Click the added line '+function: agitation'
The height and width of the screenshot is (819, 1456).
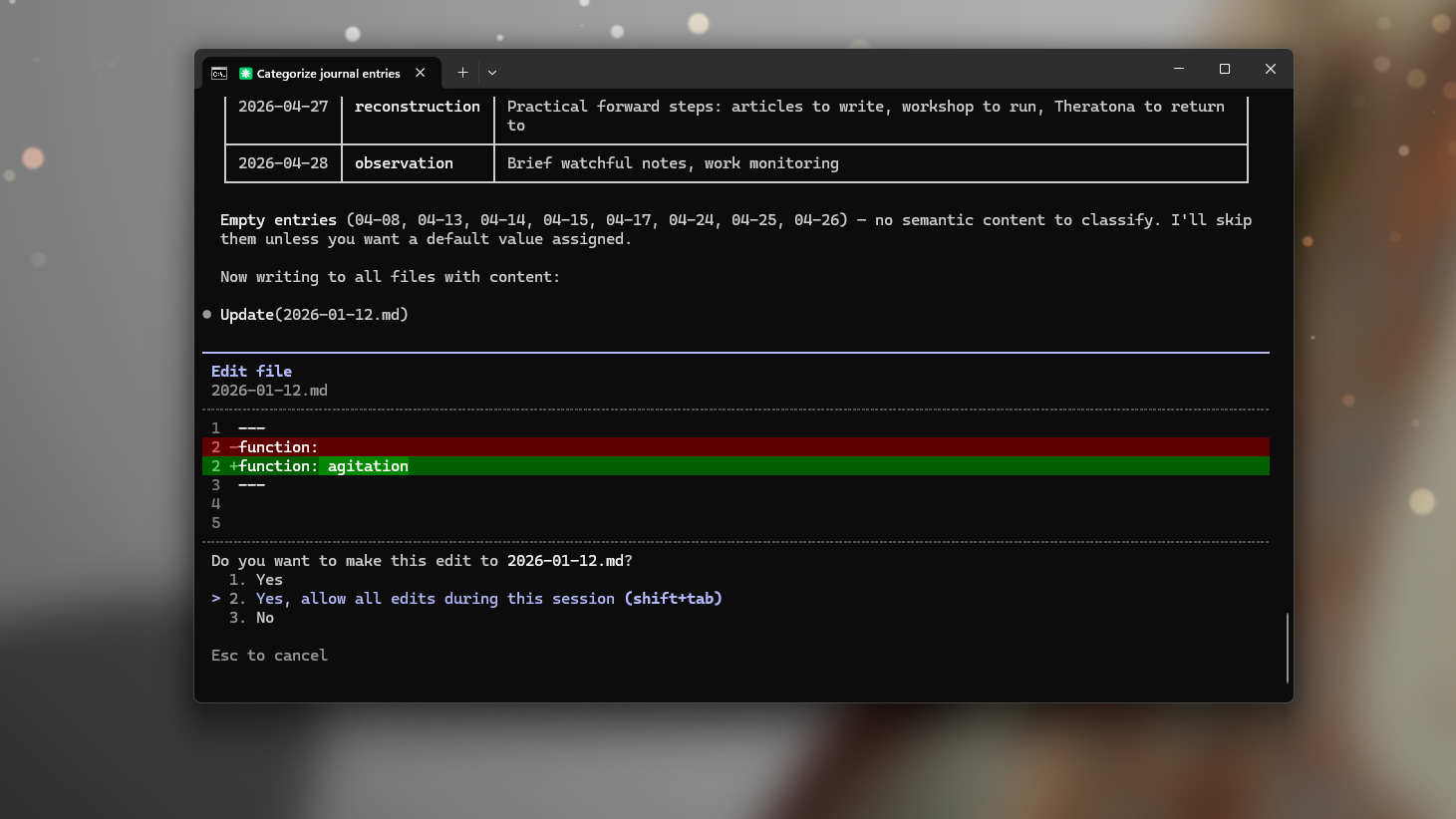click(x=735, y=466)
